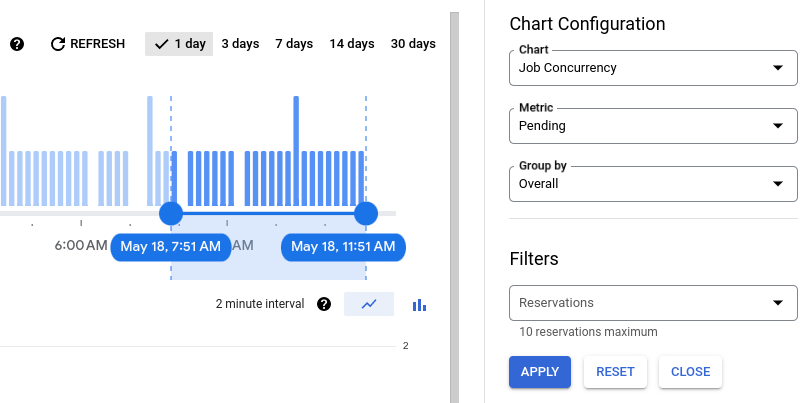Click the May 18, 7:51 AM label
The image size is (808, 403).
(x=171, y=247)
